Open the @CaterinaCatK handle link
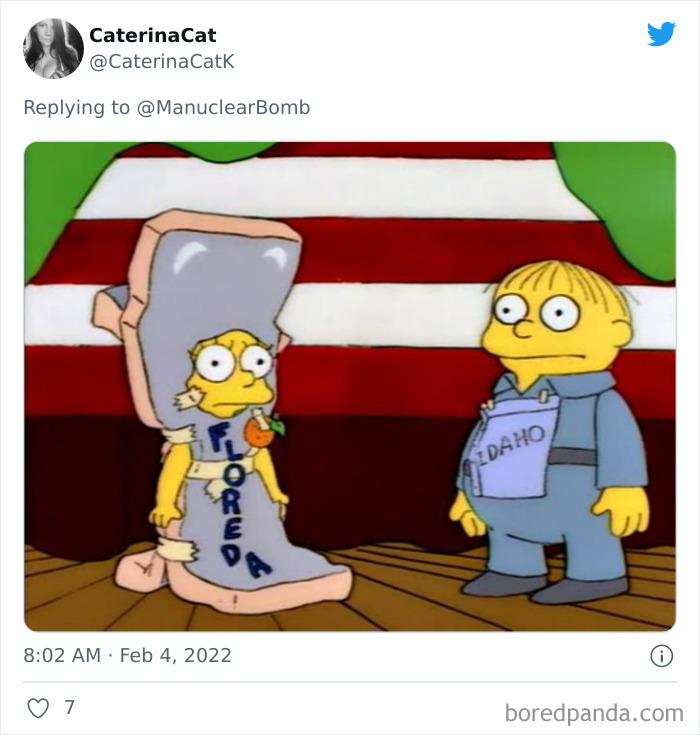 pos(162,61)
